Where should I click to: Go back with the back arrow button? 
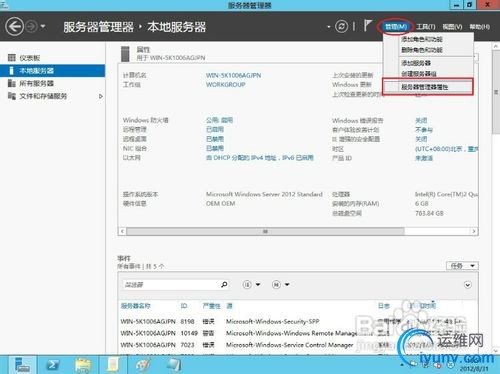tap(14, 26)
